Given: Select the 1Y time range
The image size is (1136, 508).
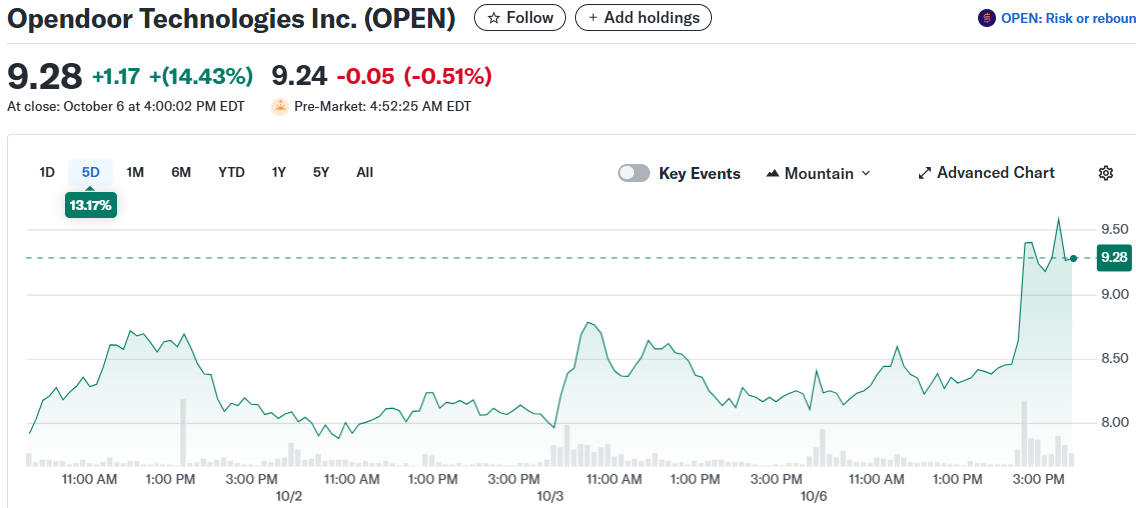Looking at the screenshot, I should pyautogui.click(x=279, y=172).
